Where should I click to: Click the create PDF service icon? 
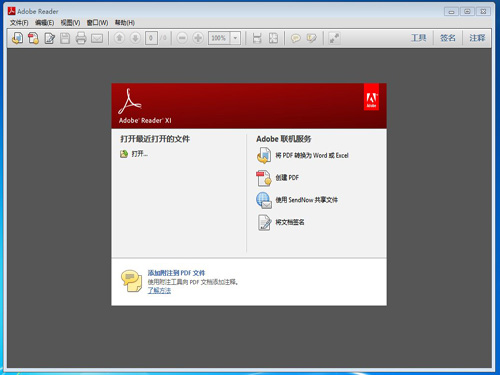(264, 178)
